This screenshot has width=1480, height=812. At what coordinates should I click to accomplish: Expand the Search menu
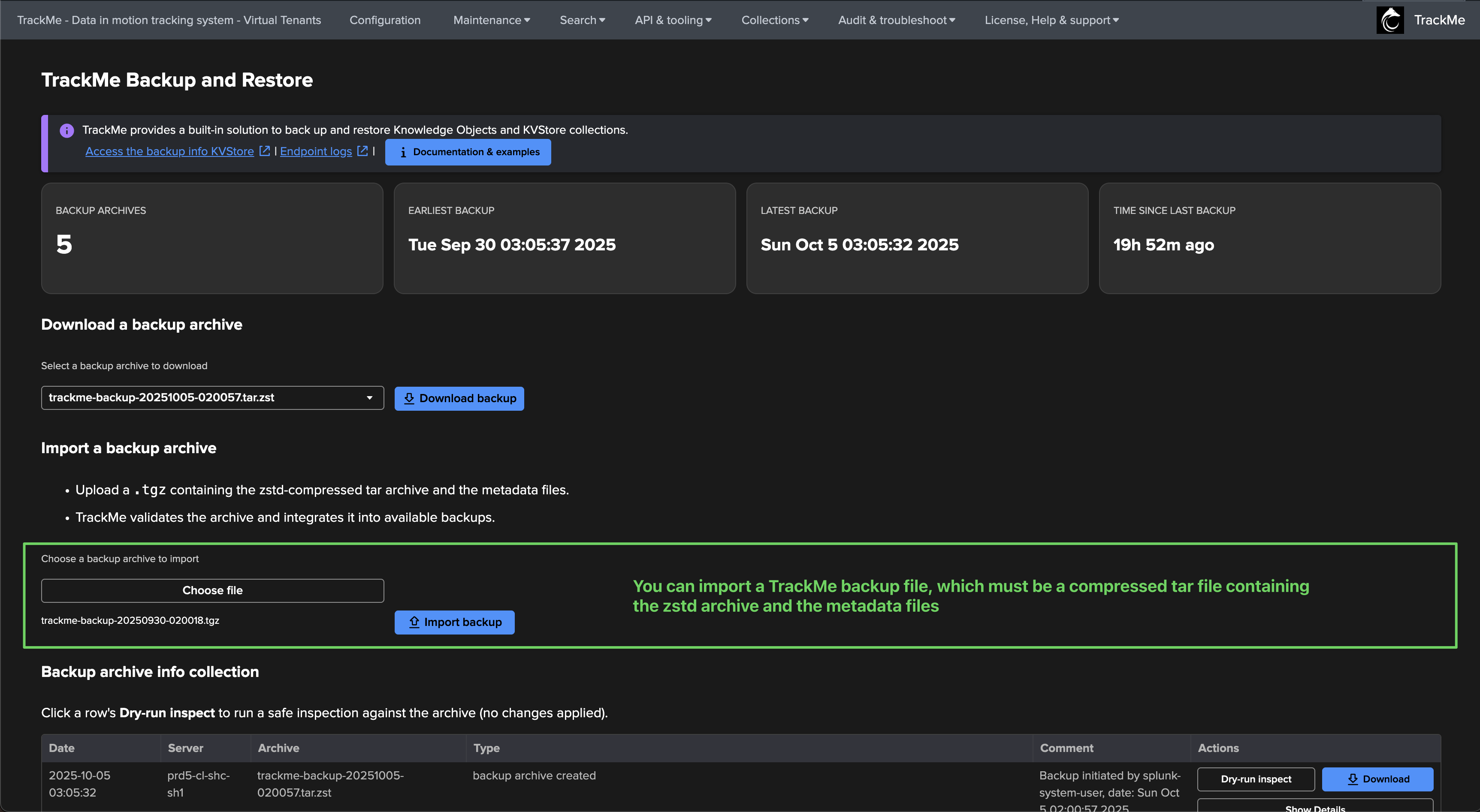point(582,20)
